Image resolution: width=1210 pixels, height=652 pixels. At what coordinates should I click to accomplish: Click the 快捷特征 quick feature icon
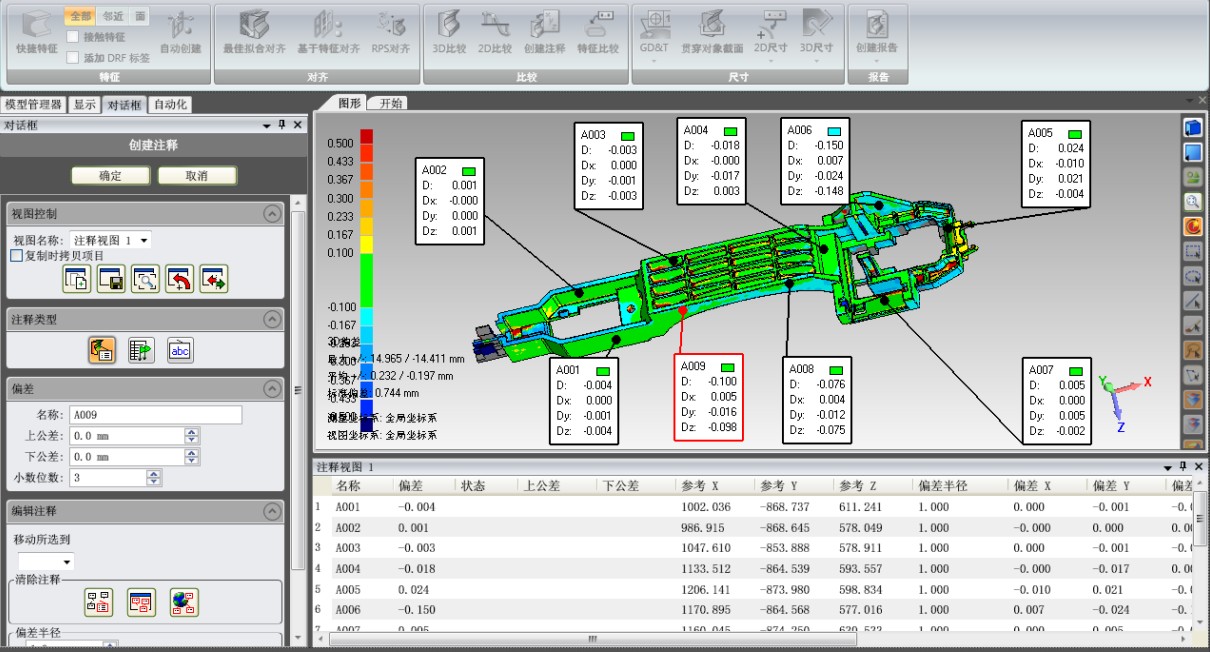tap(36, 31)
